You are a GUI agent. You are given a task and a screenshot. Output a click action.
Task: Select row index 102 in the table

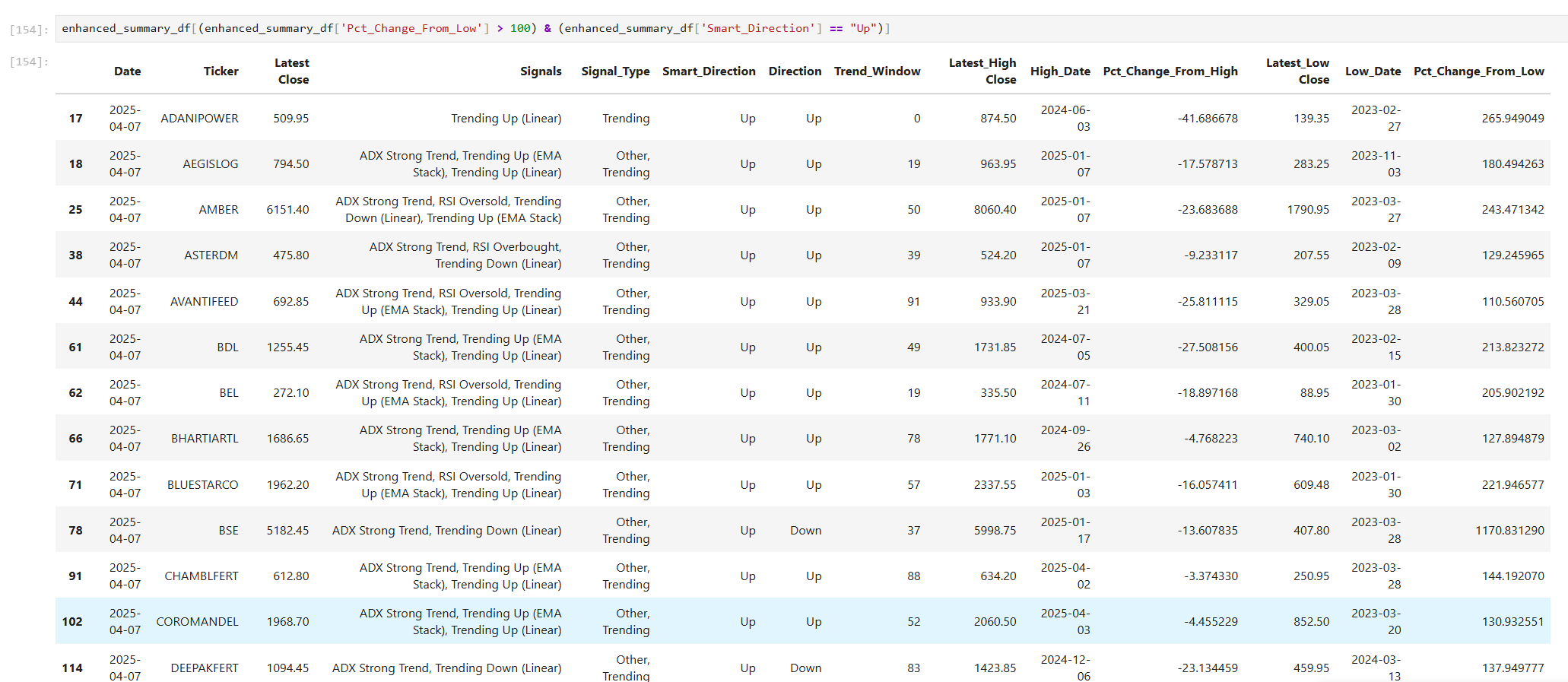tap(72, 622)
